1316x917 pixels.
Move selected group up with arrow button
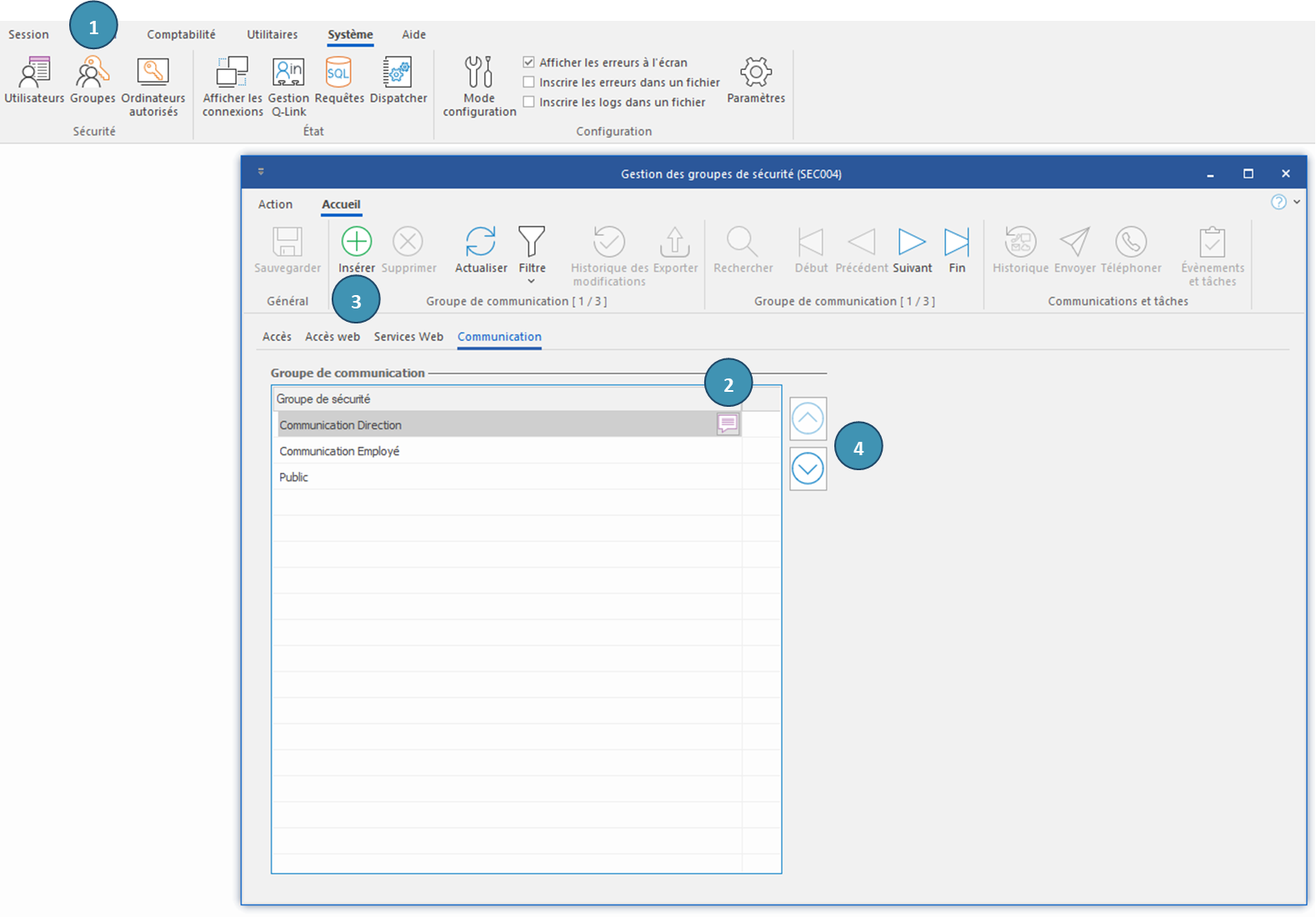coord(808,418)
